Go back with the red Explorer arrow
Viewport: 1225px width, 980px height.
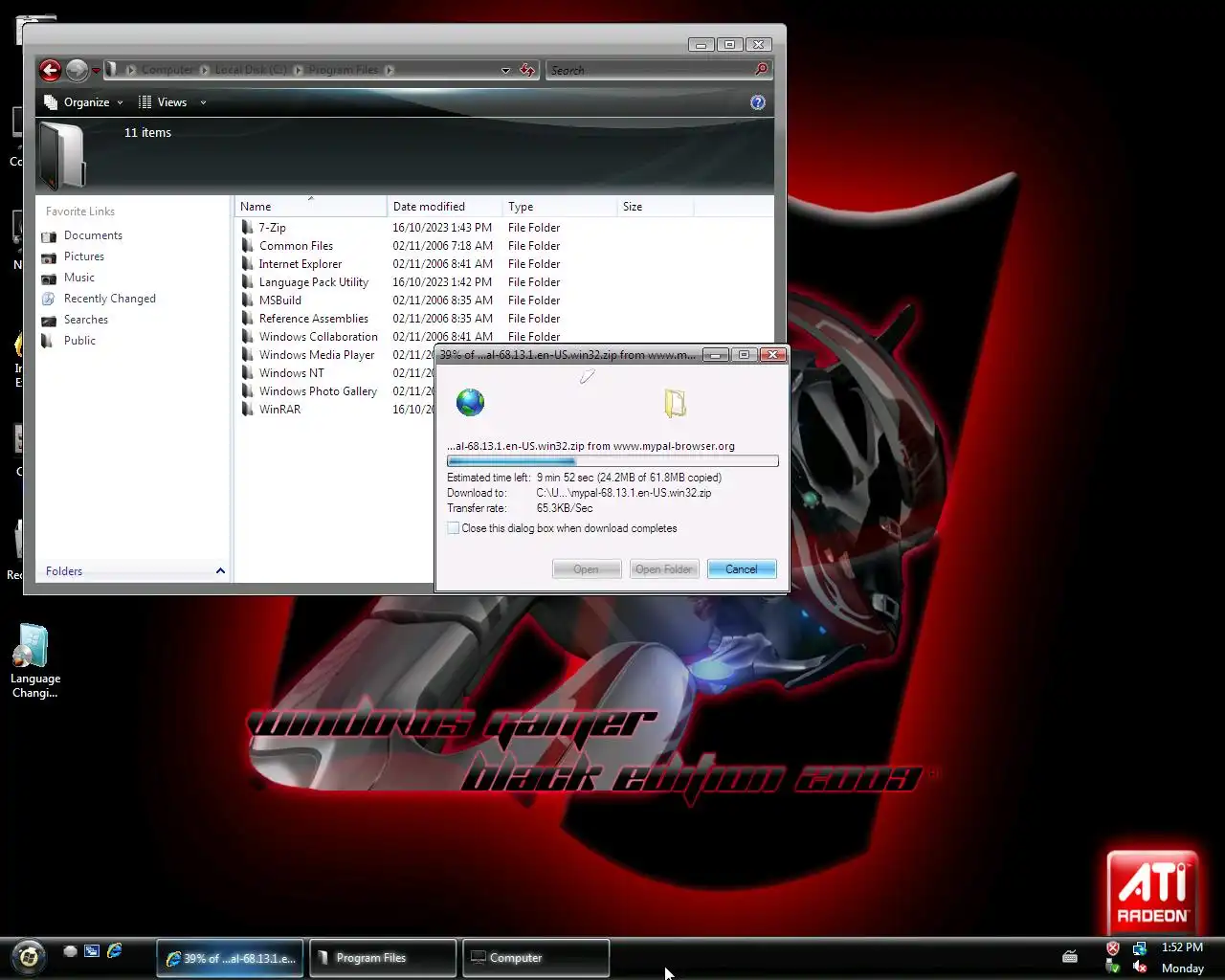pos(50,70)
